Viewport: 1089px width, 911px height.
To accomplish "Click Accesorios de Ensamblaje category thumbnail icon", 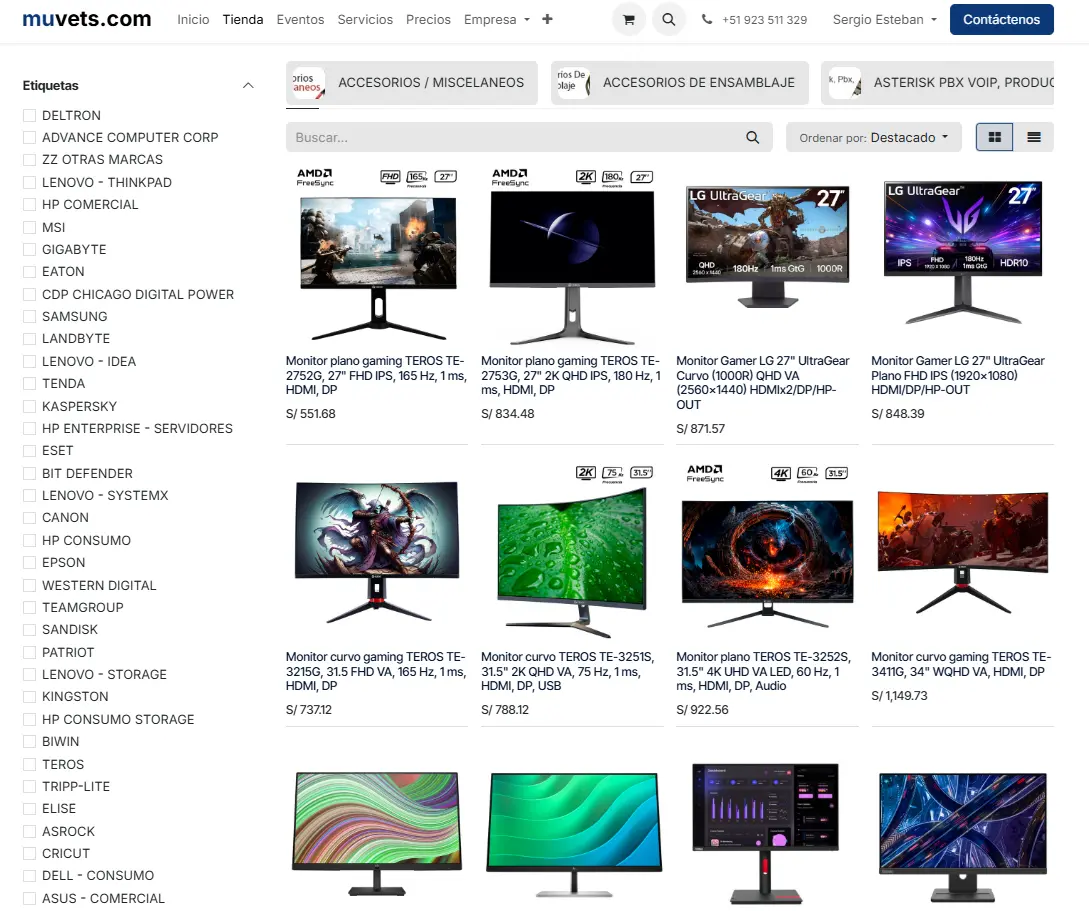I will tap(573, 83).
